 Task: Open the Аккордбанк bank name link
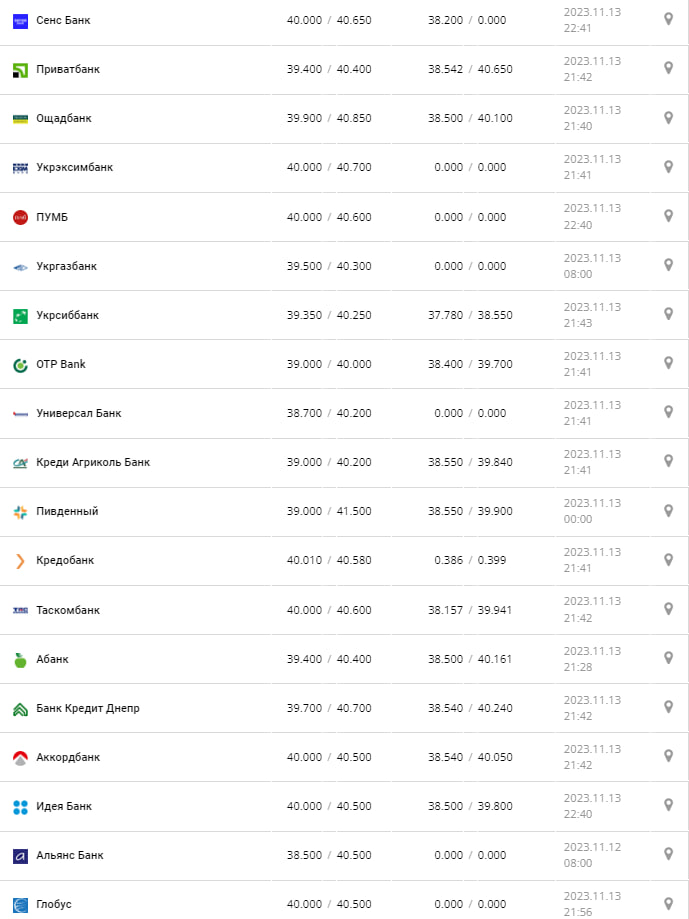click(x=69, y=758)
